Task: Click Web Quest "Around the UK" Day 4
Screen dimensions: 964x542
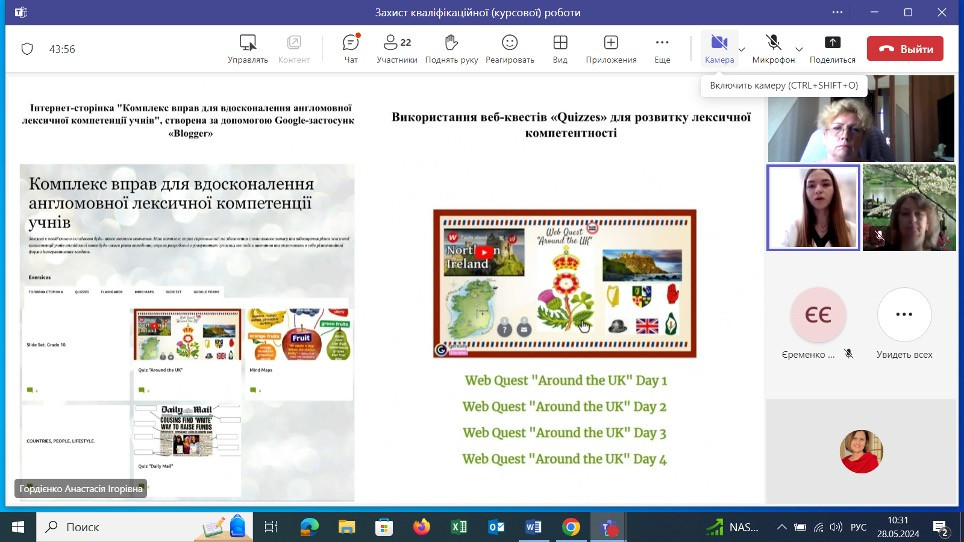Action: pyautogui.click(x=564, y=459)
